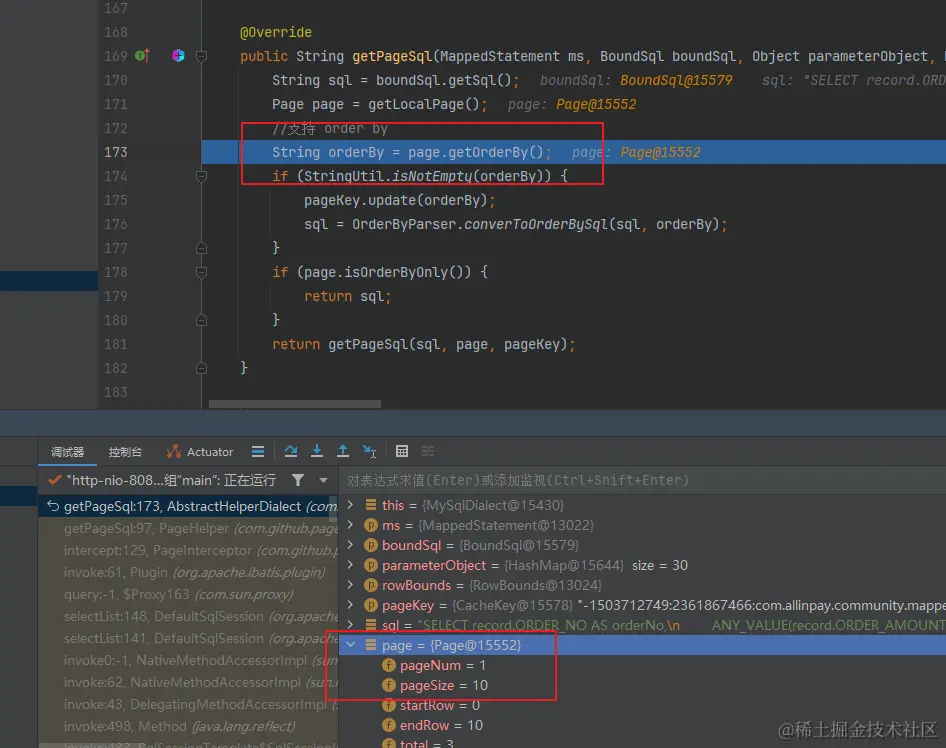This screenshot has height=748, width=946.
Task: Select frame getPageSql:97, PageHelper
Action: tap(188, 528)
